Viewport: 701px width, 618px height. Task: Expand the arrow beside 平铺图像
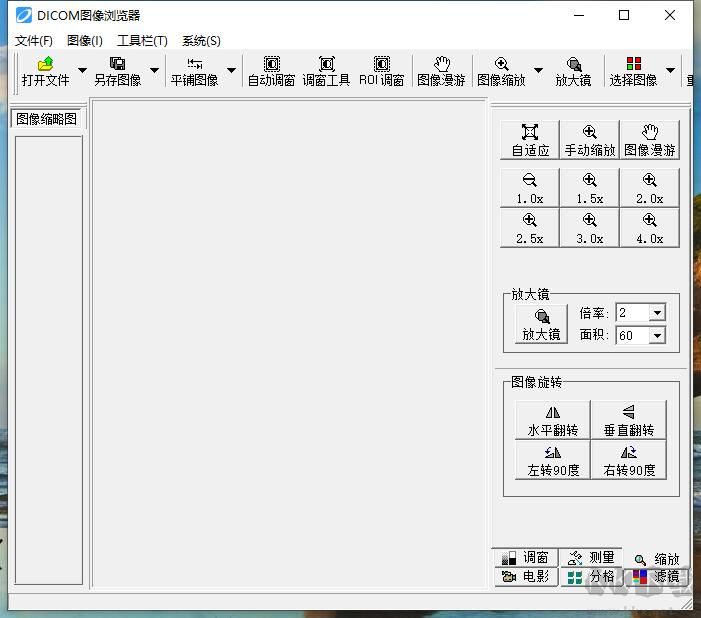point(232,71)
